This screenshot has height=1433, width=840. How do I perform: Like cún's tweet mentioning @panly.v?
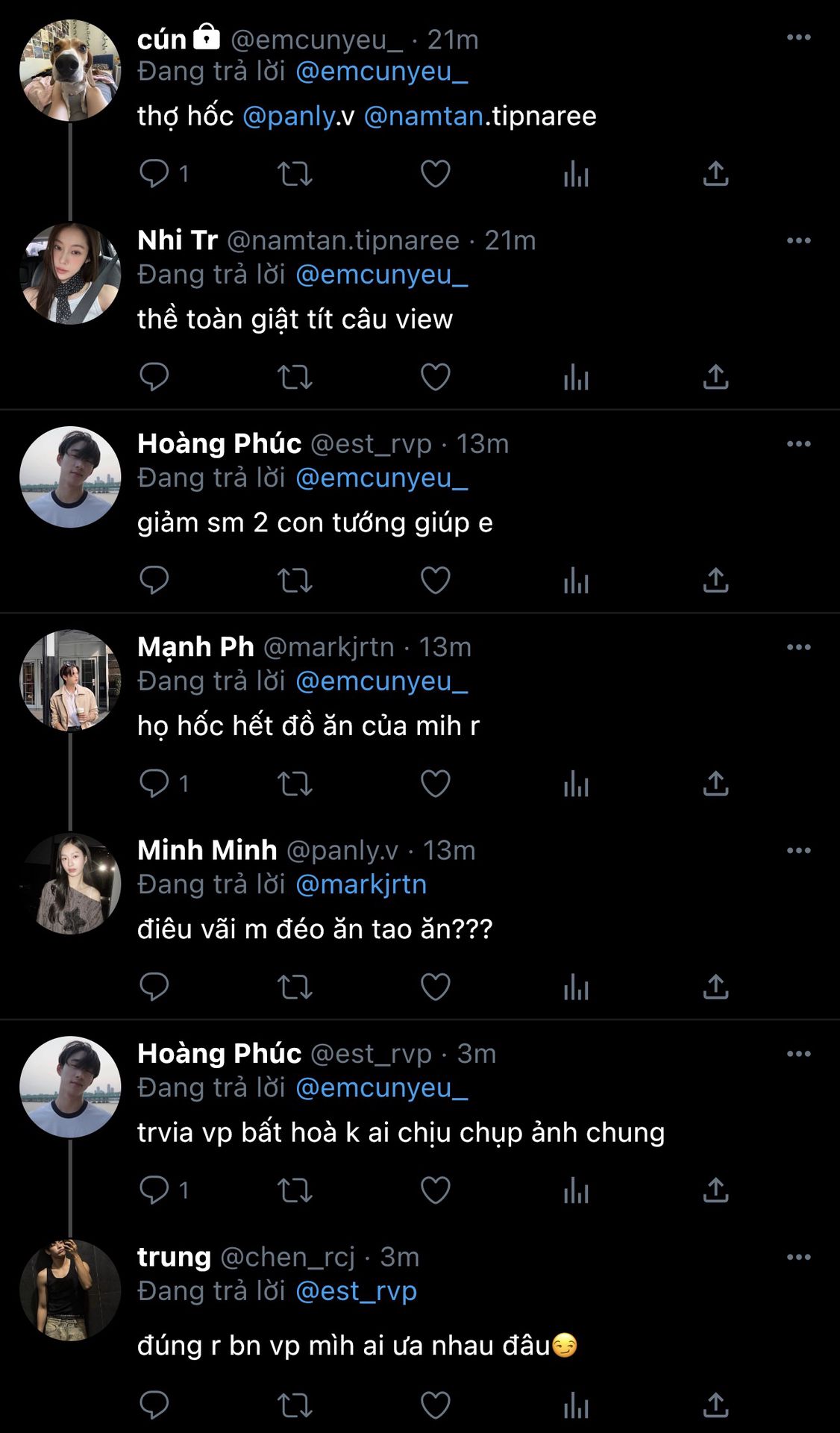point(436,174)
